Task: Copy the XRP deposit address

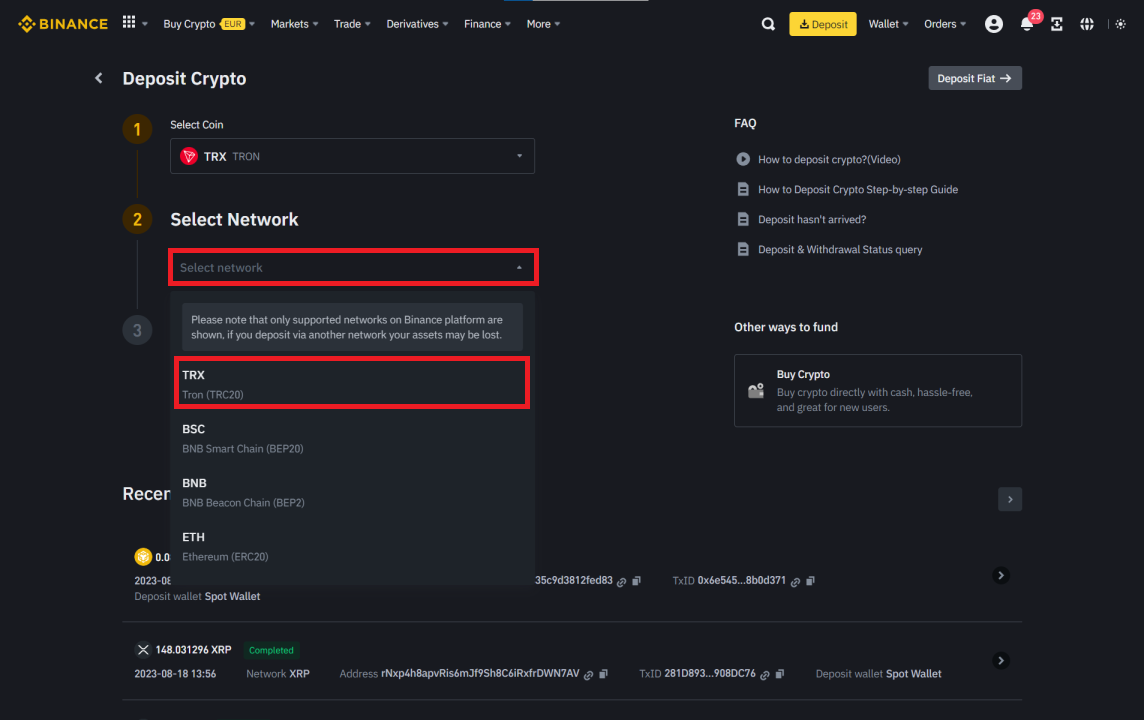Action: (603, 674)
